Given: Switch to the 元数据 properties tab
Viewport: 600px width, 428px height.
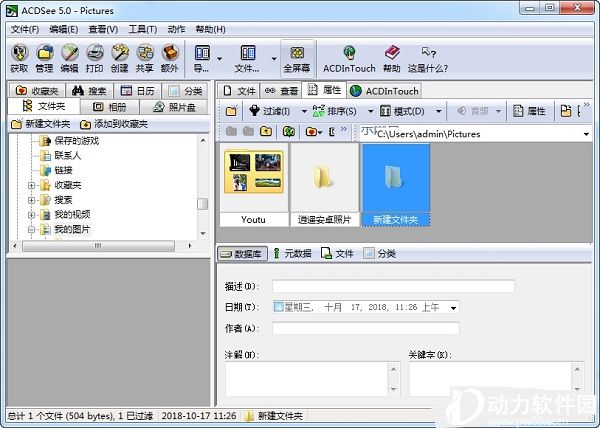Looking at the screenshot, I should [x=292, y=254].
